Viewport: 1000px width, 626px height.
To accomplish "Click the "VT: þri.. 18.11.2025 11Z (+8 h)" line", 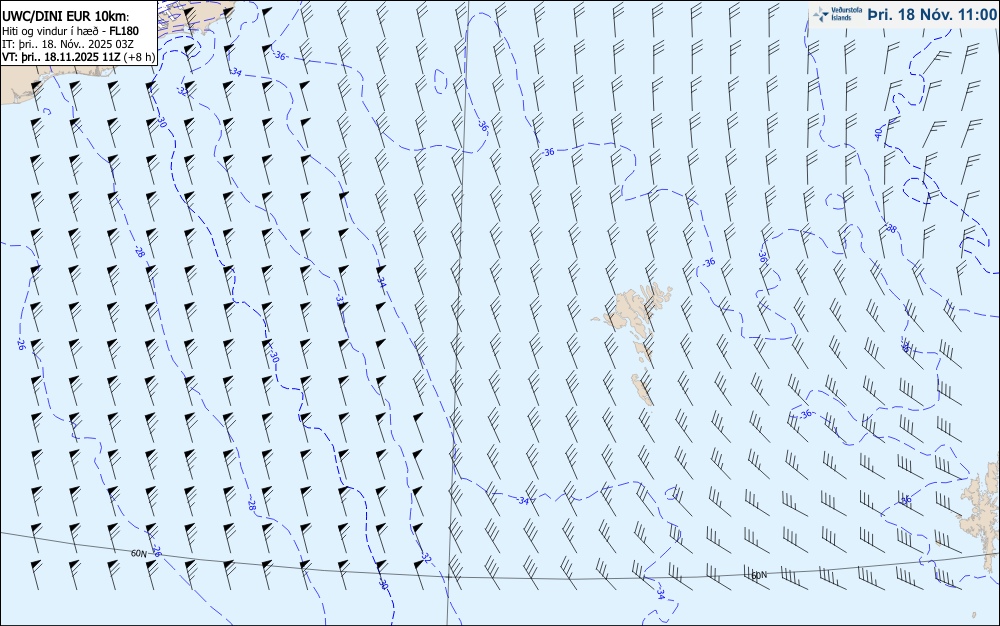I will [78, 57].
